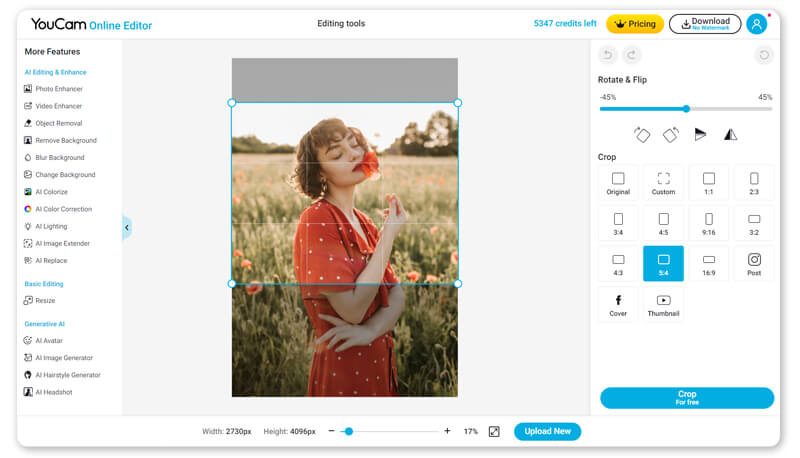Choose the Original crop option
Image resolution: width=800 pixels, height=458 pixels.
click(x=618, y=183)
